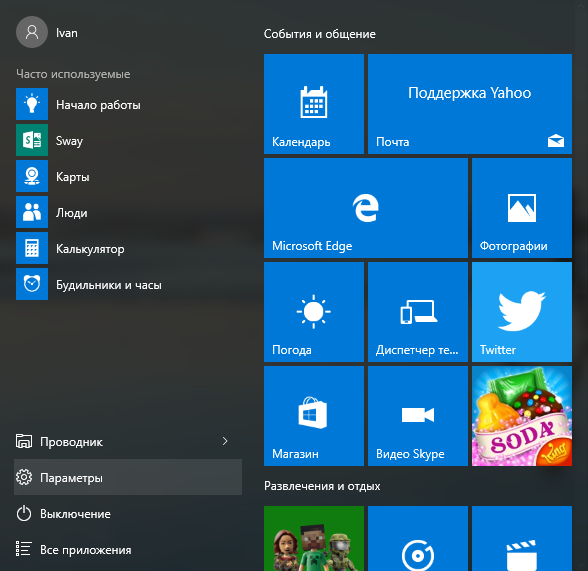588x571 pixels.
Task: Open the Groove music disc tile
Action: (x=418, y=538)
